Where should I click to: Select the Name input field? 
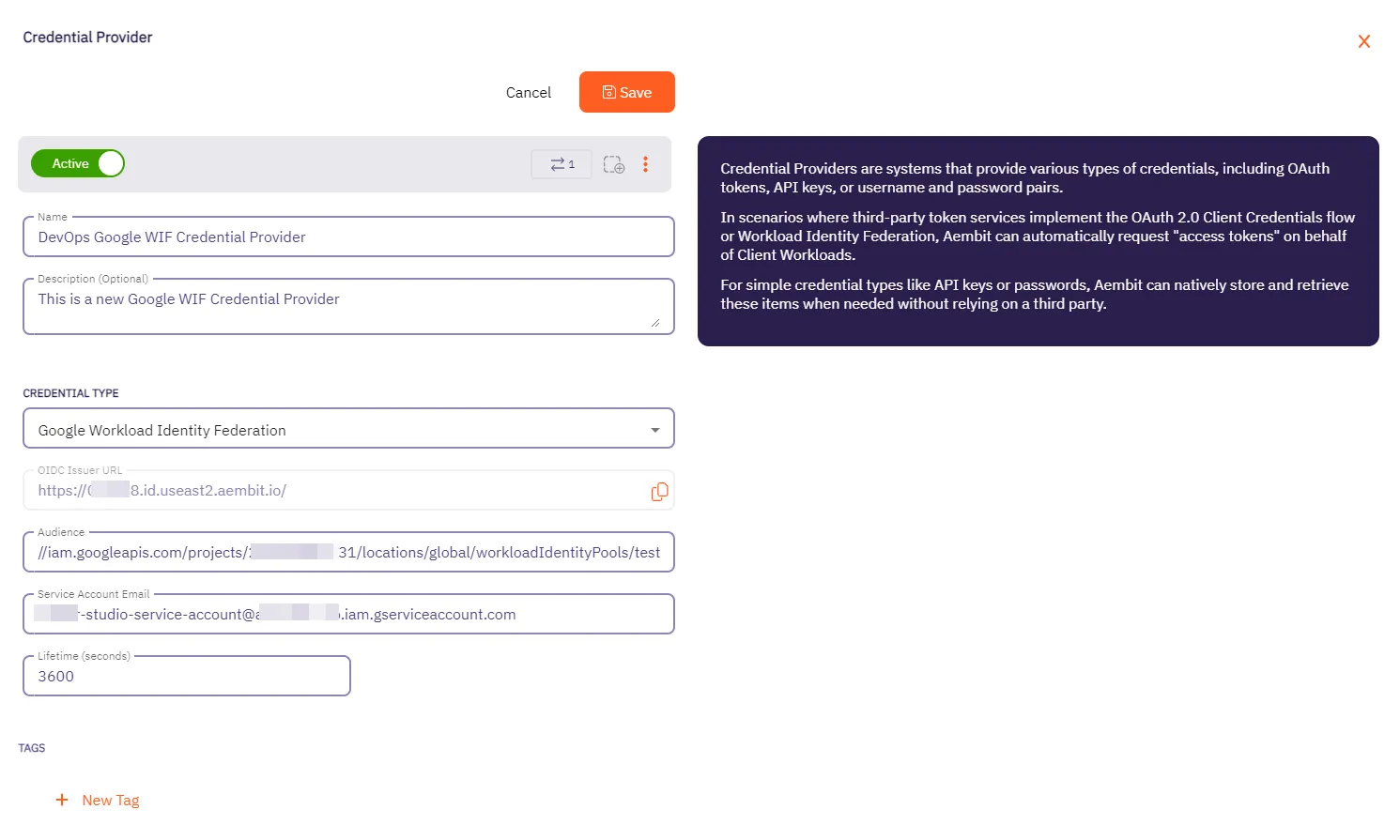click(x=348, y=237)
